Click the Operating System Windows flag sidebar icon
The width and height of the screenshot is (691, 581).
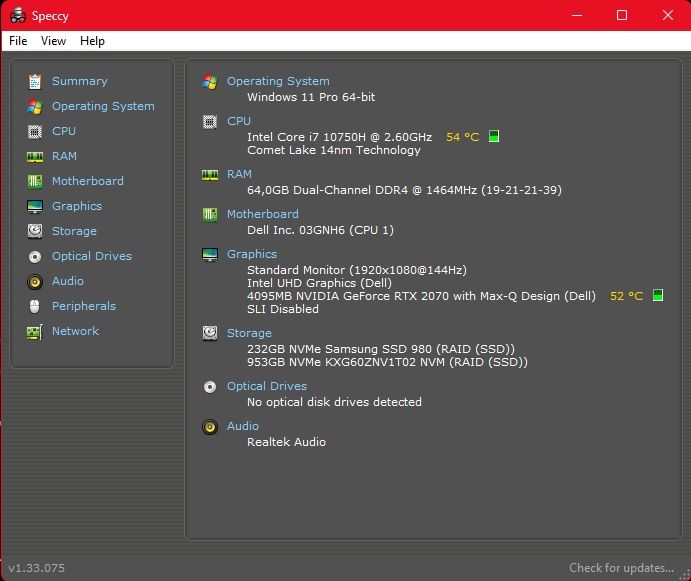[35, 106]
